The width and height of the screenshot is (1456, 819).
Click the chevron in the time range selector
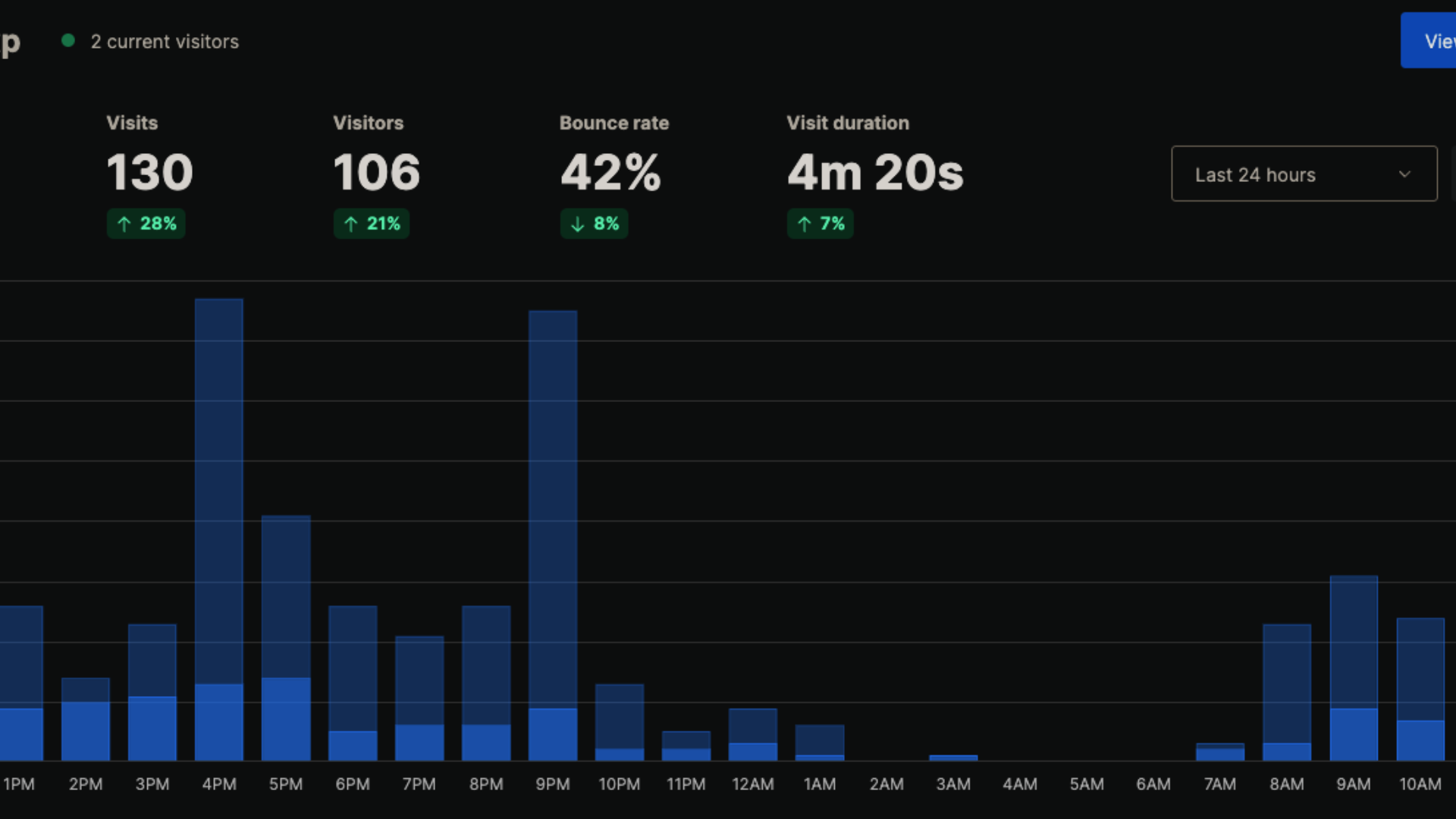pos(1404,174)
